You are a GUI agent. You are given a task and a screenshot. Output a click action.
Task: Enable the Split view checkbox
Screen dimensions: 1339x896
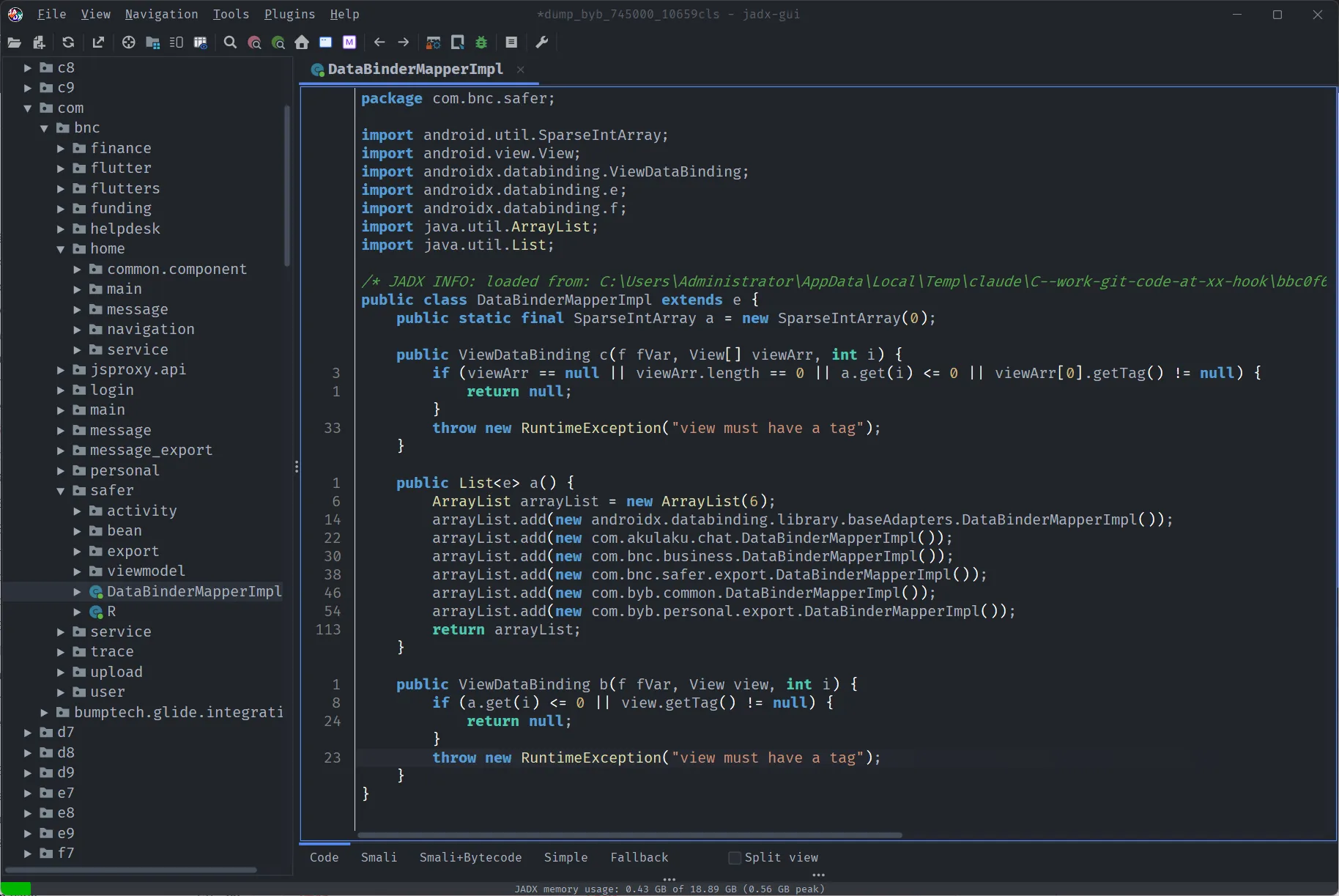(734, 858)
